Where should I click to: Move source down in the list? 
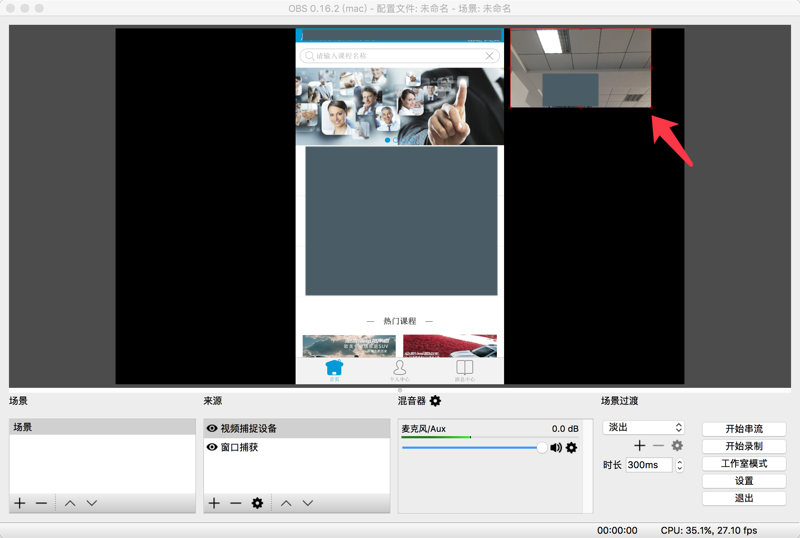click(308, 503)
